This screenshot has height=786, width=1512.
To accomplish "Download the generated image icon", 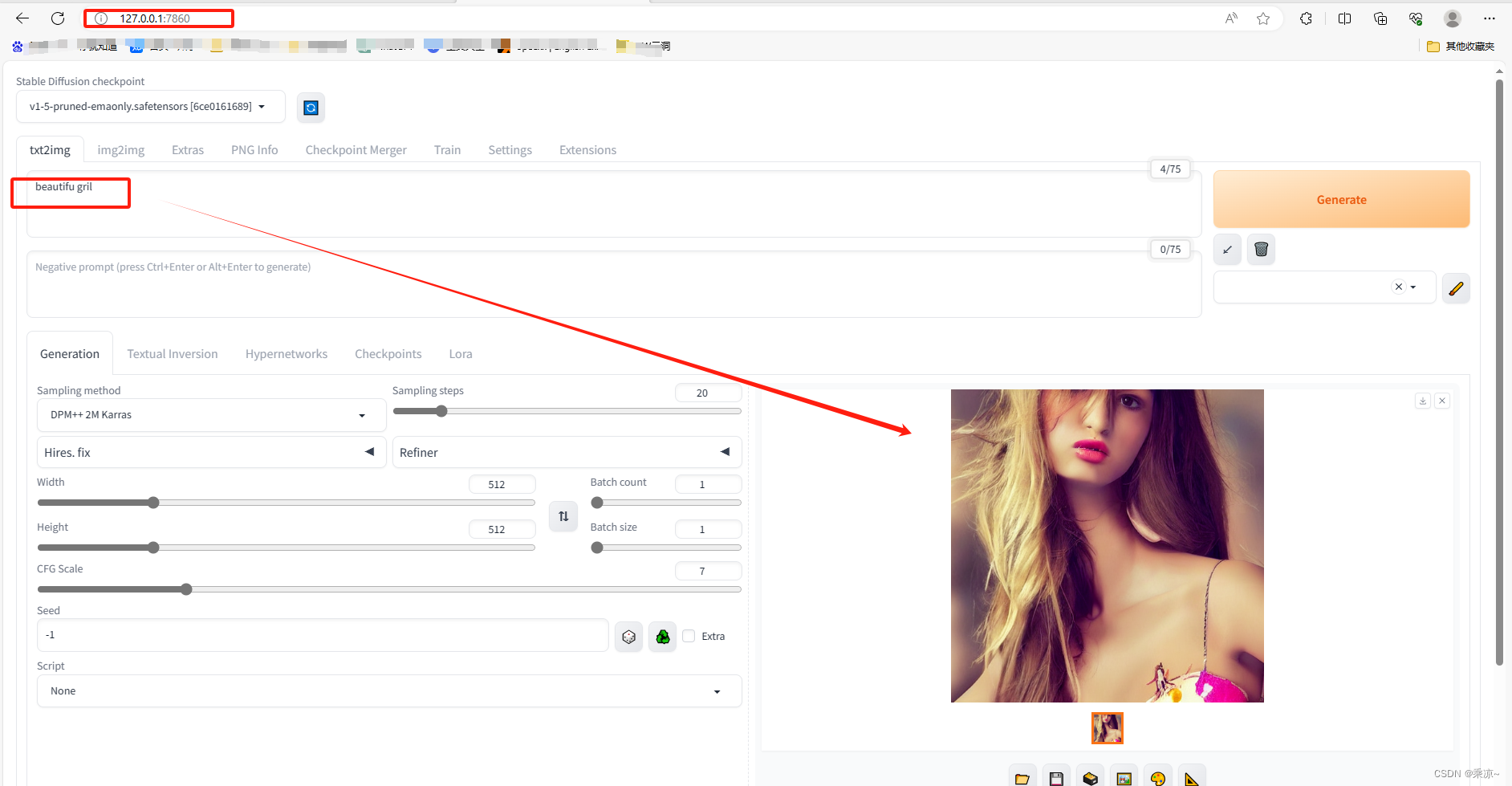I will 1423,401.
